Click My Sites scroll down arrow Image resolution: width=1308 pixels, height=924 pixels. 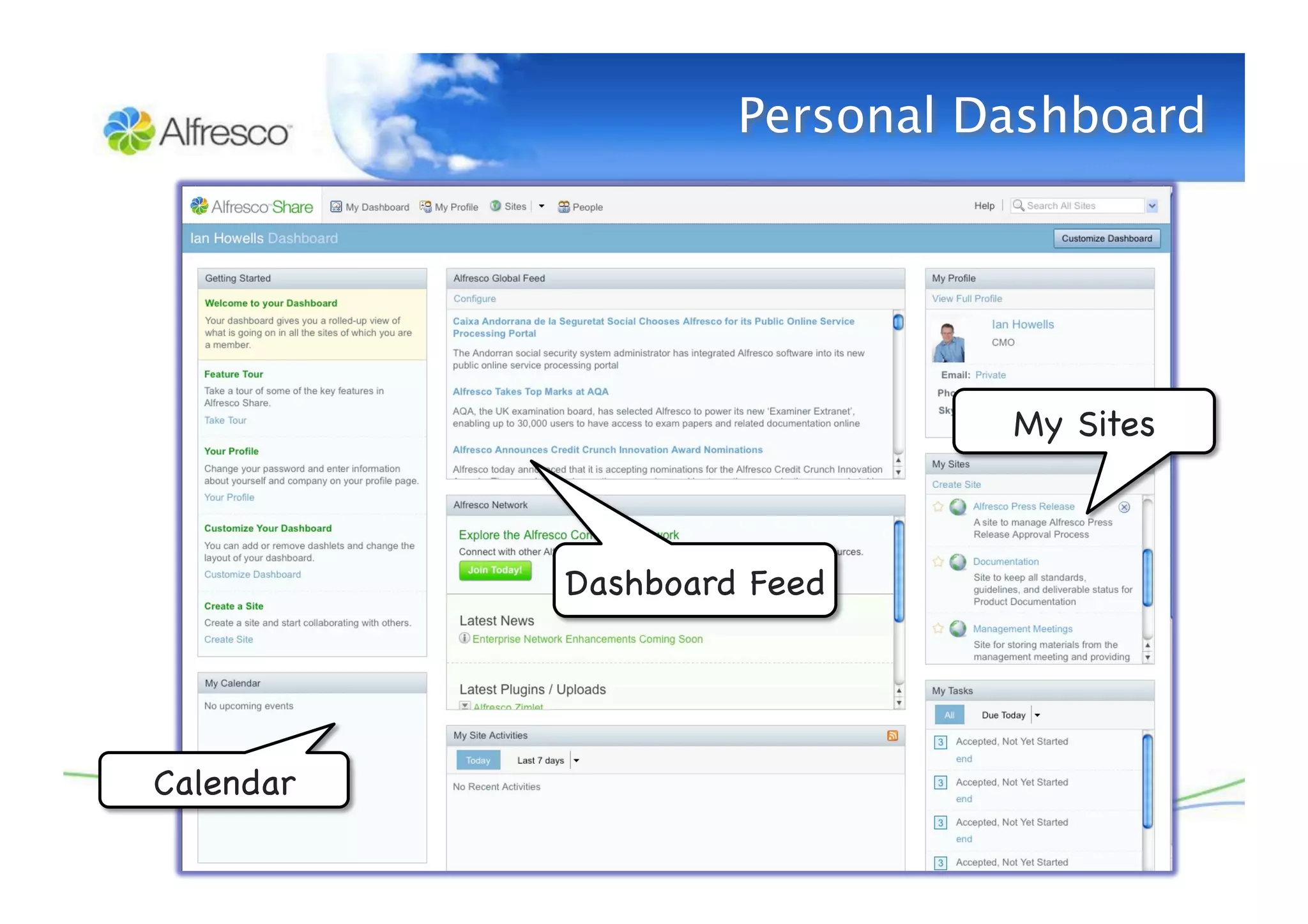[1147, 657]
